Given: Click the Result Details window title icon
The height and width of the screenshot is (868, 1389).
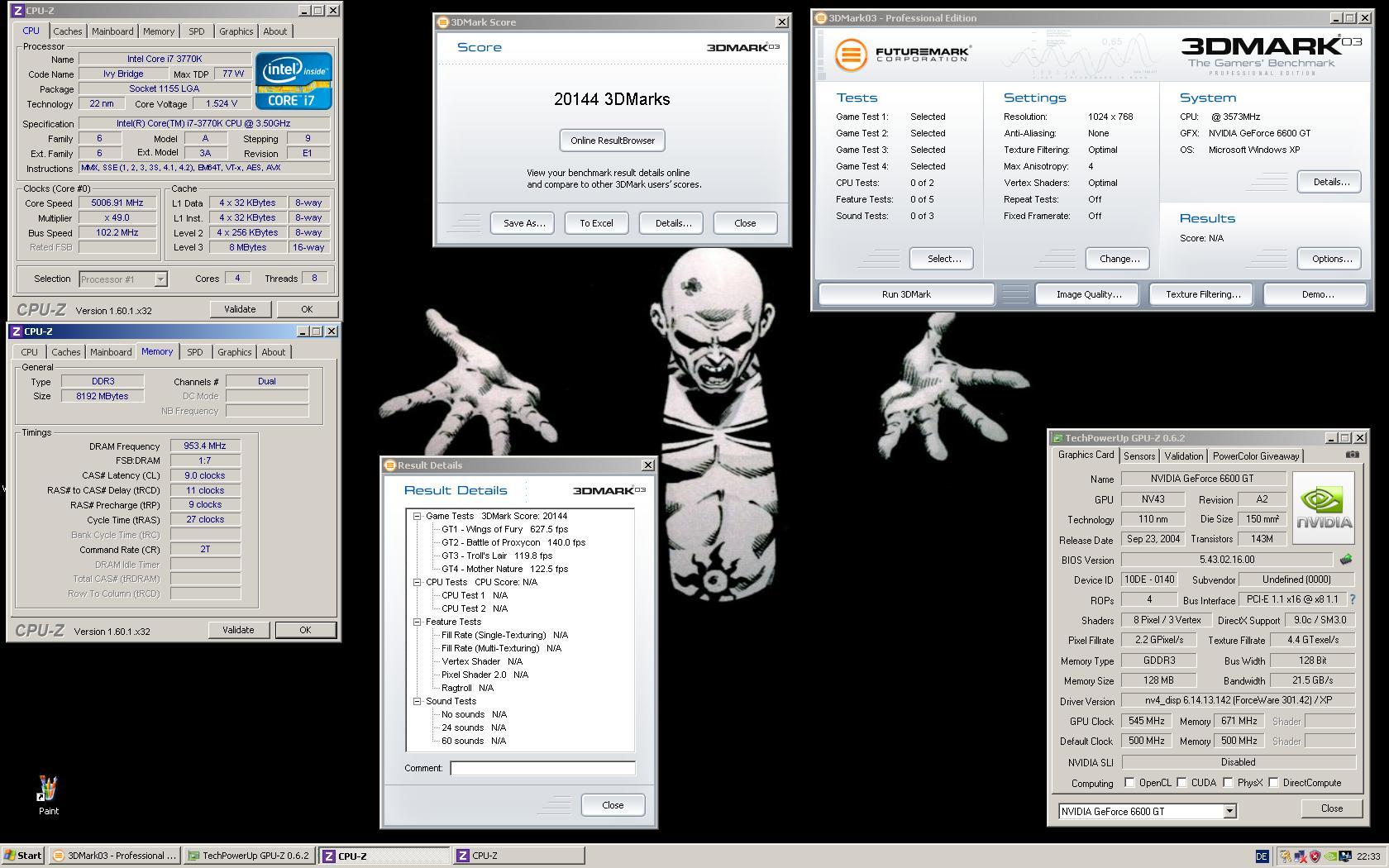Looking at the screenshot, I should point(390,465).
